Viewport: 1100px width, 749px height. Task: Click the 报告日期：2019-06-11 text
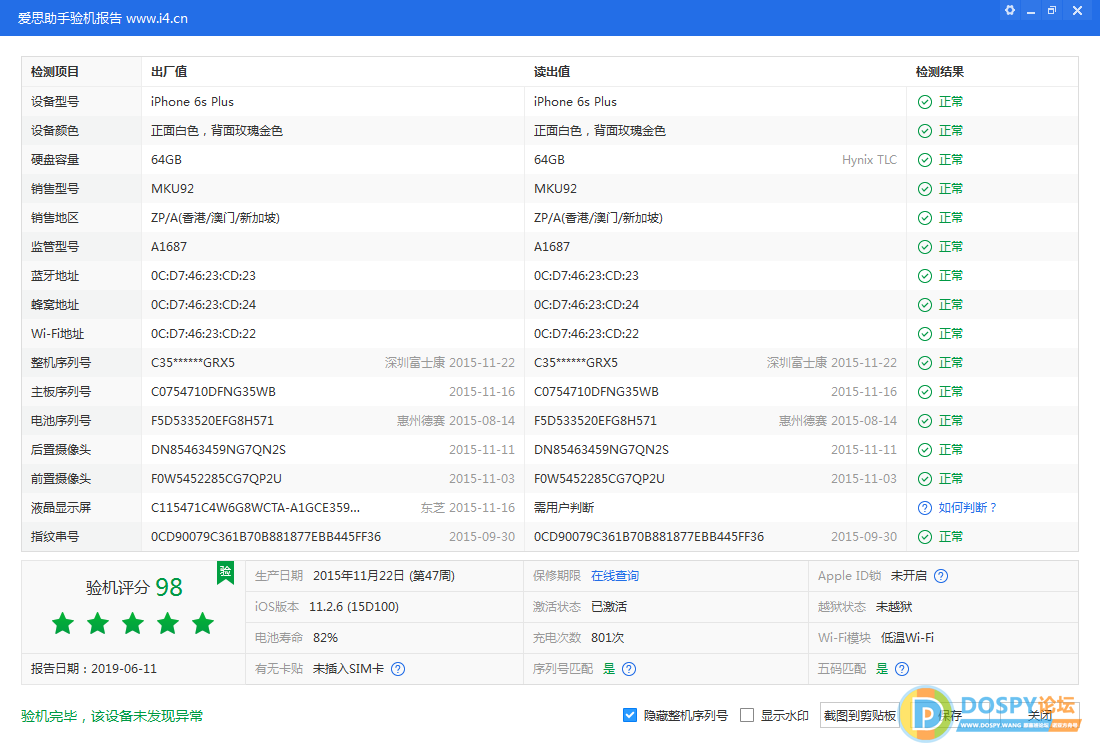[x=94, y=669]
